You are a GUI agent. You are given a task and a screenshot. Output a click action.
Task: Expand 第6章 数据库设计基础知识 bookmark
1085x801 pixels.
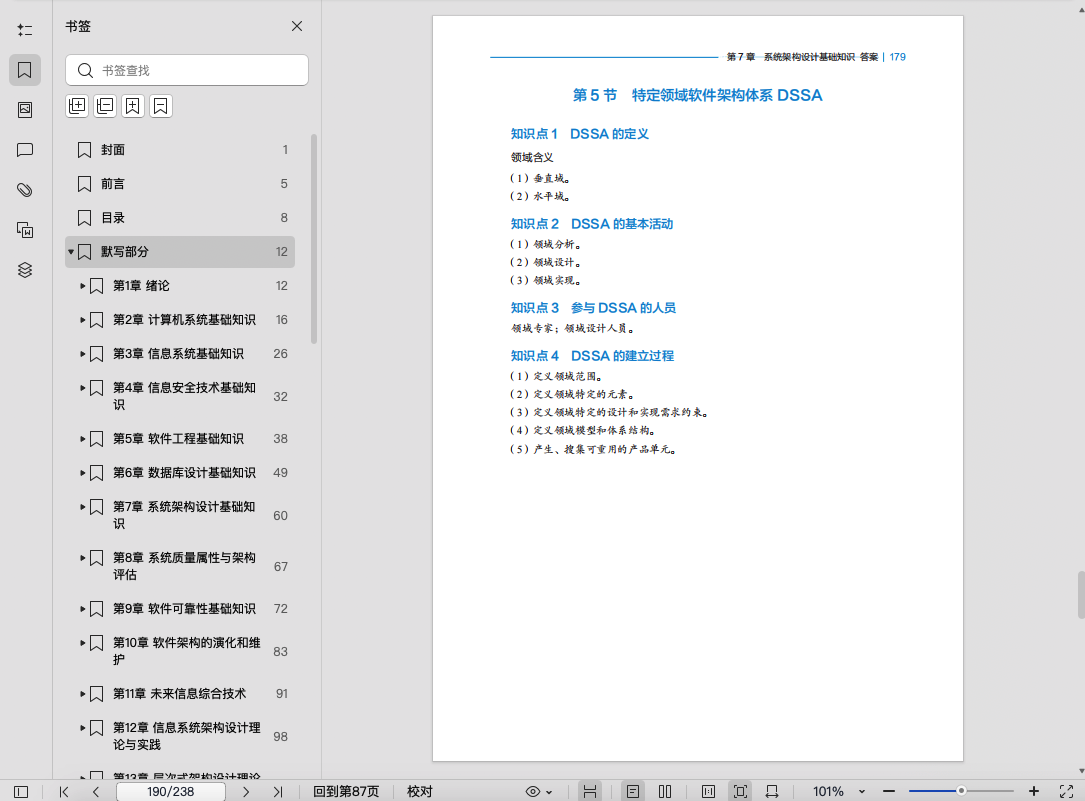pos(82,472)
